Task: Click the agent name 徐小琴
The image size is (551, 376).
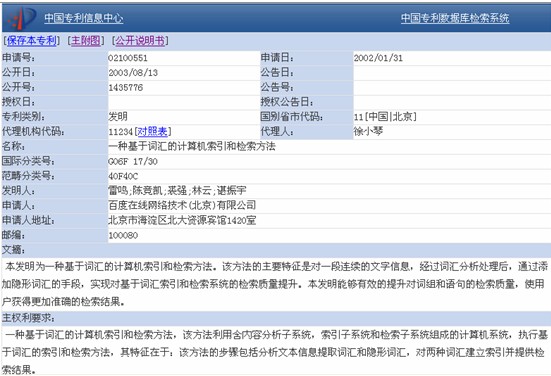Action: point(368,131)
